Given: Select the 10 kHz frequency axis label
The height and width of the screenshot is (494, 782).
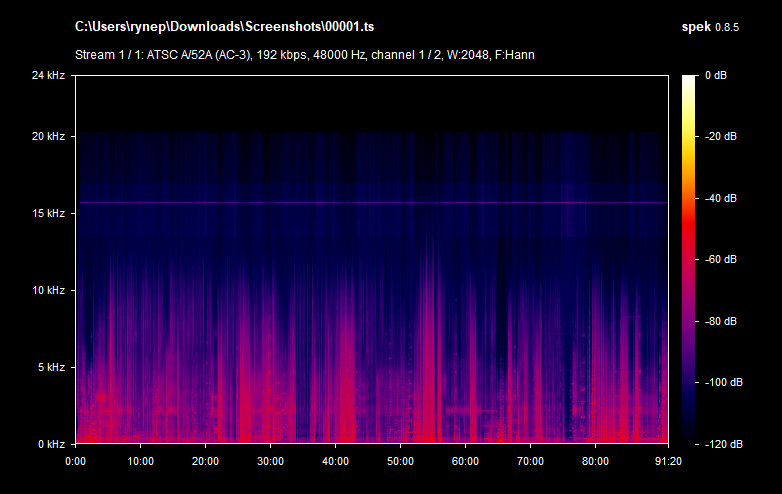Looking at the screenshot, I should 47,291.
